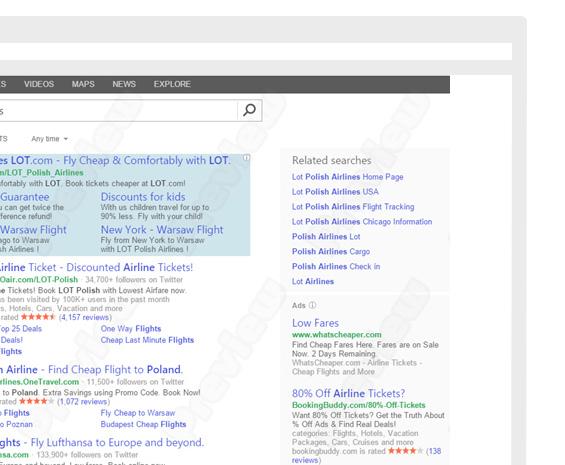Switch to the MAPS tab
This screenshot has width=565, height=465.
click(83, 84)
